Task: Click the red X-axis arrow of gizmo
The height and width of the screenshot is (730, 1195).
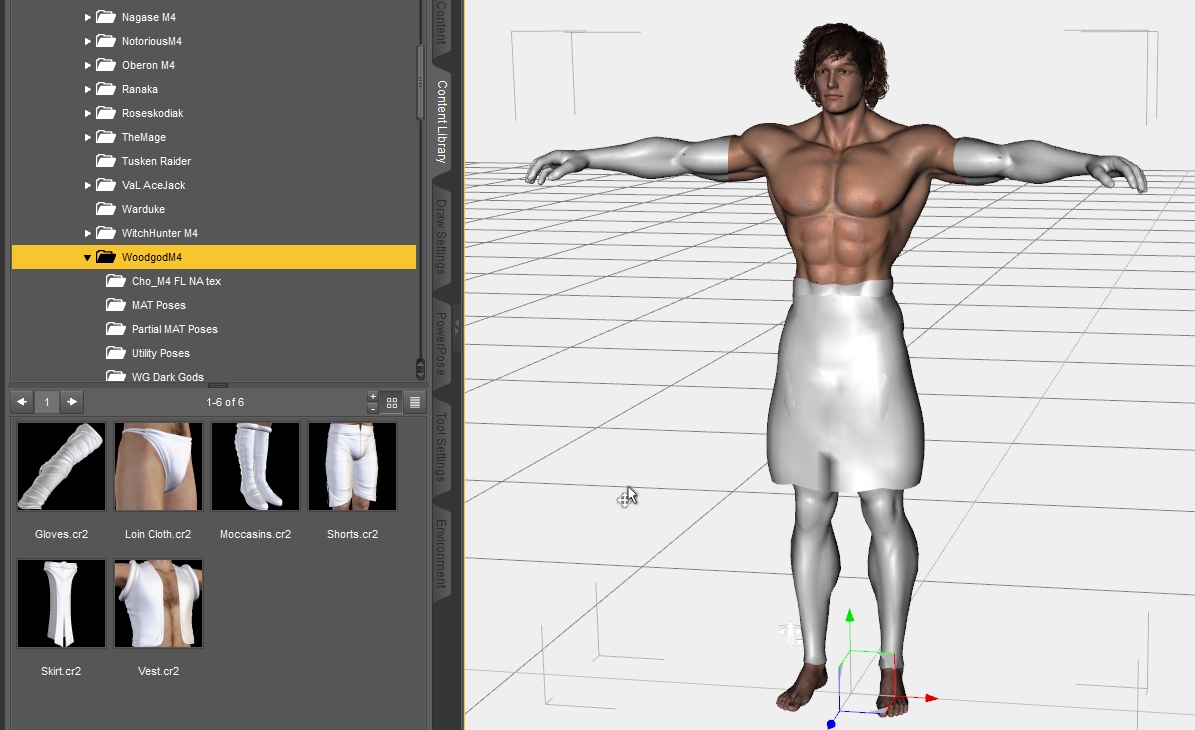Action: (930, 697)
